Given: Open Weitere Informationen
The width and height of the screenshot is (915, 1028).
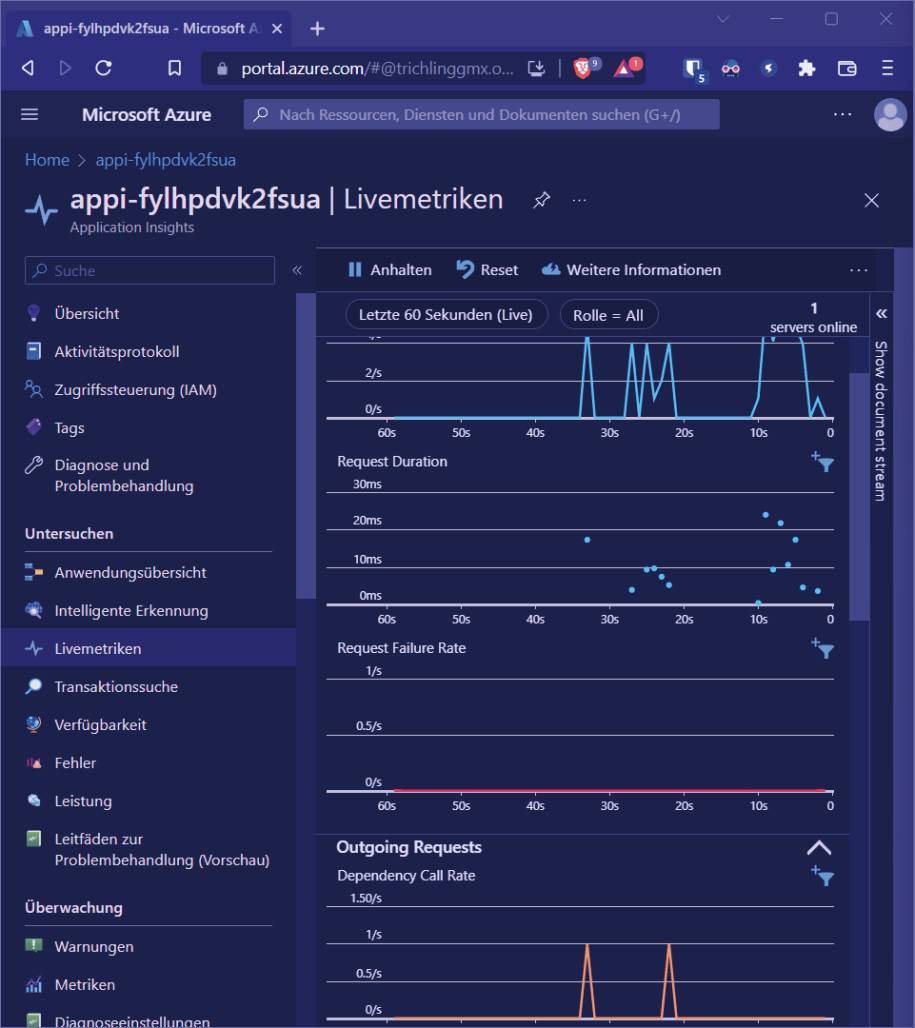Looking at the screenshot, I should coord(631,270).
